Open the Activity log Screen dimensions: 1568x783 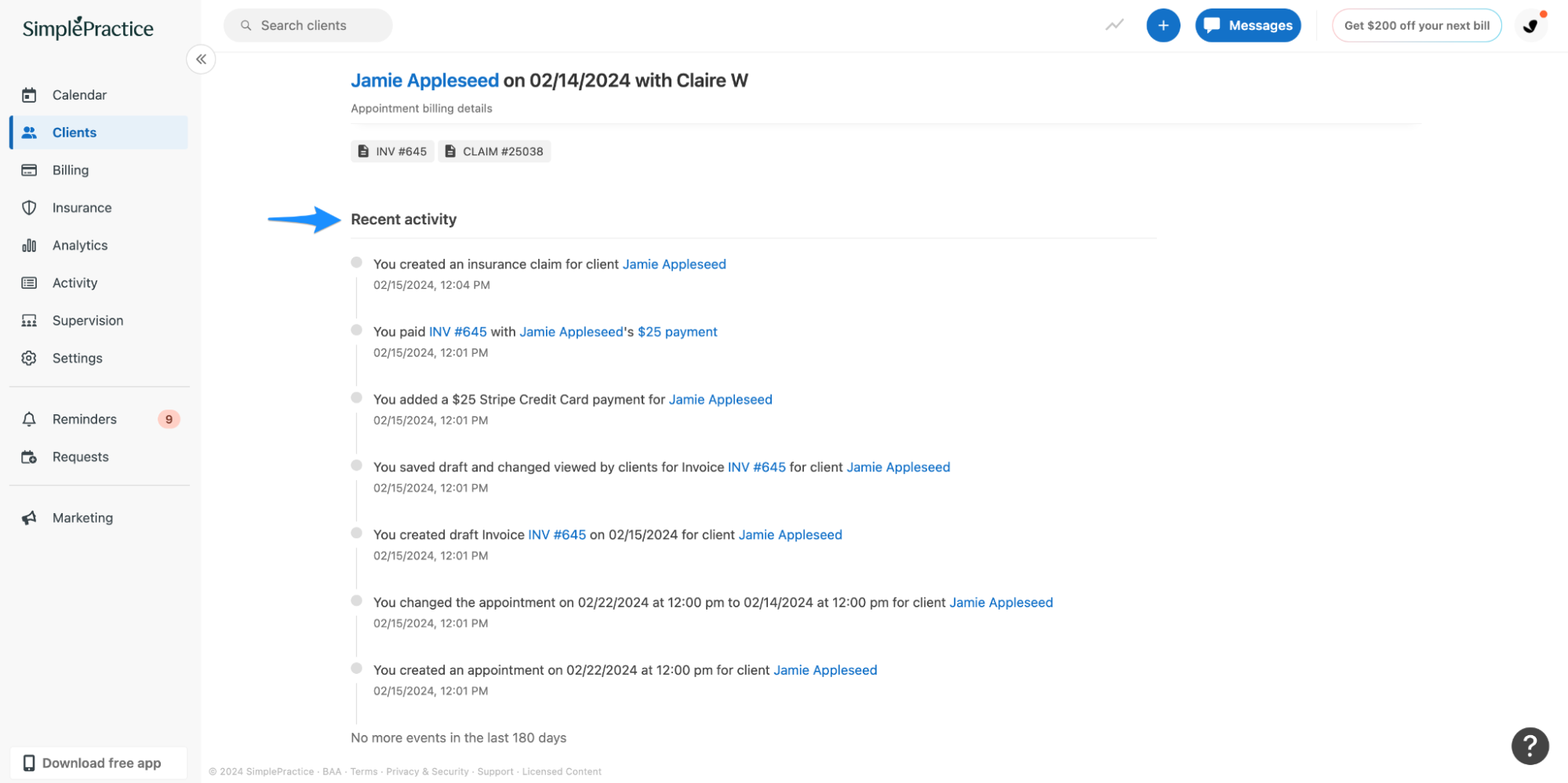click(75, 282)
